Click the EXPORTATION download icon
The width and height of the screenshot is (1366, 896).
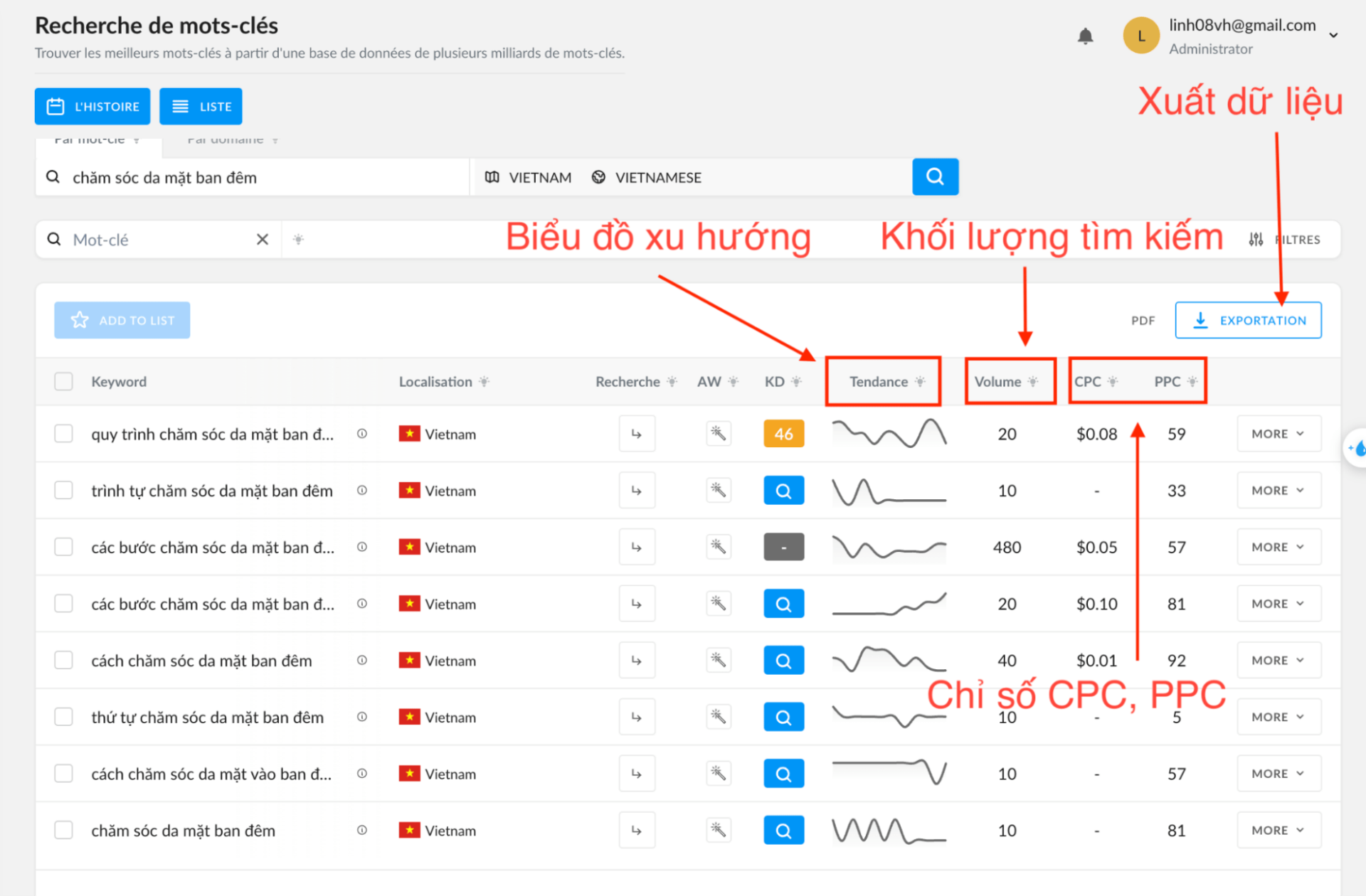tap(1197, 320)
